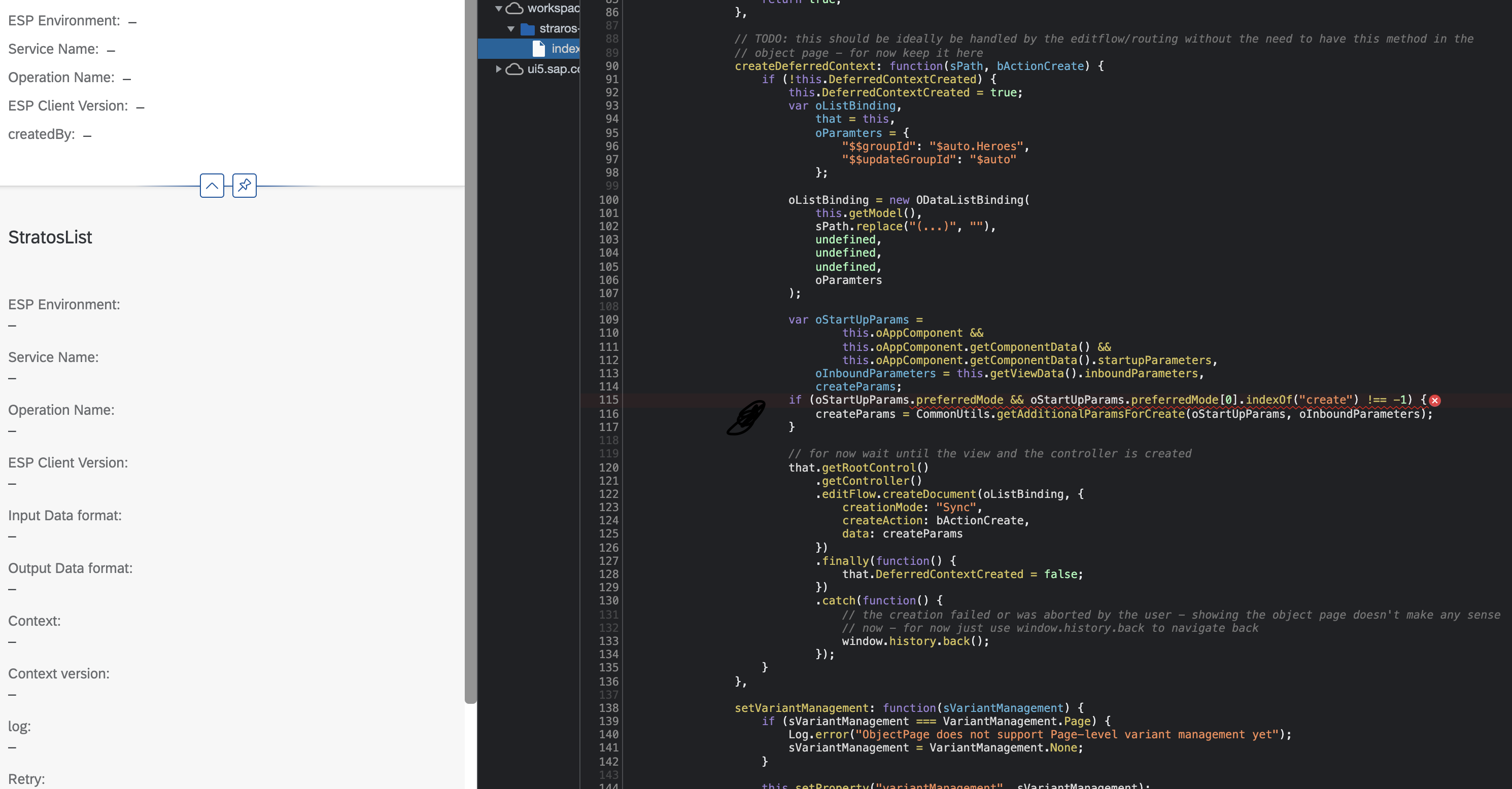Expand the ui5.sap.com tree node arrow
This screenshot has height=789, width=1512.
(x=498, y=69)
